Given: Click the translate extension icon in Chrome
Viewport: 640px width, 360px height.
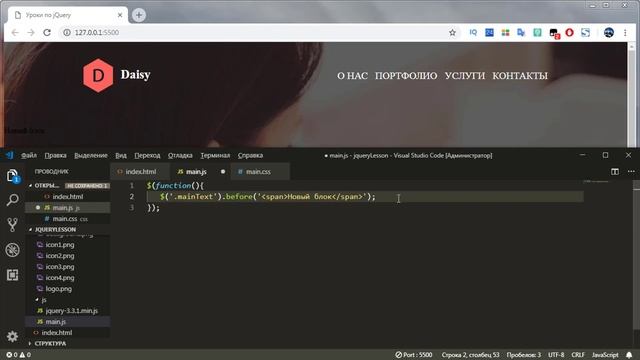Looking at the screenshot, I should 521,33.
